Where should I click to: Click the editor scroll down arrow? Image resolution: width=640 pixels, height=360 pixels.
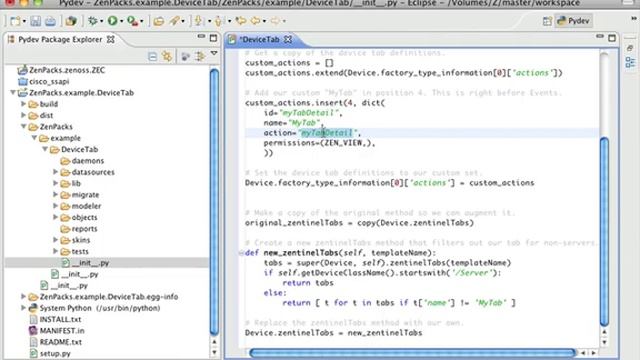pos(604,342)
